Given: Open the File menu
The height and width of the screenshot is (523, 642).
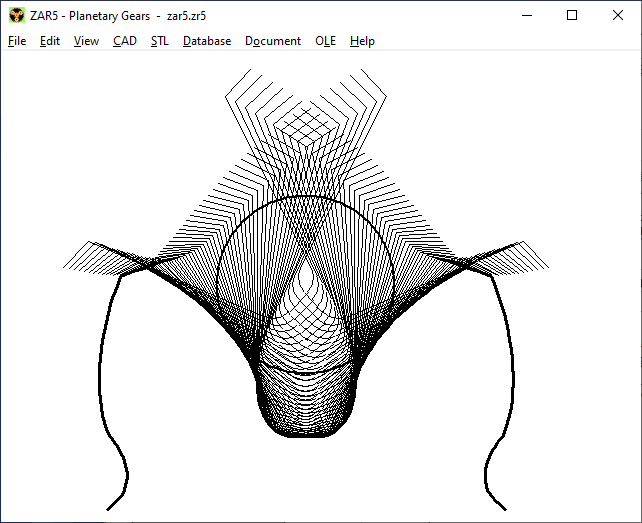Looking at the screenshot, I should click(x=17, y=41).
